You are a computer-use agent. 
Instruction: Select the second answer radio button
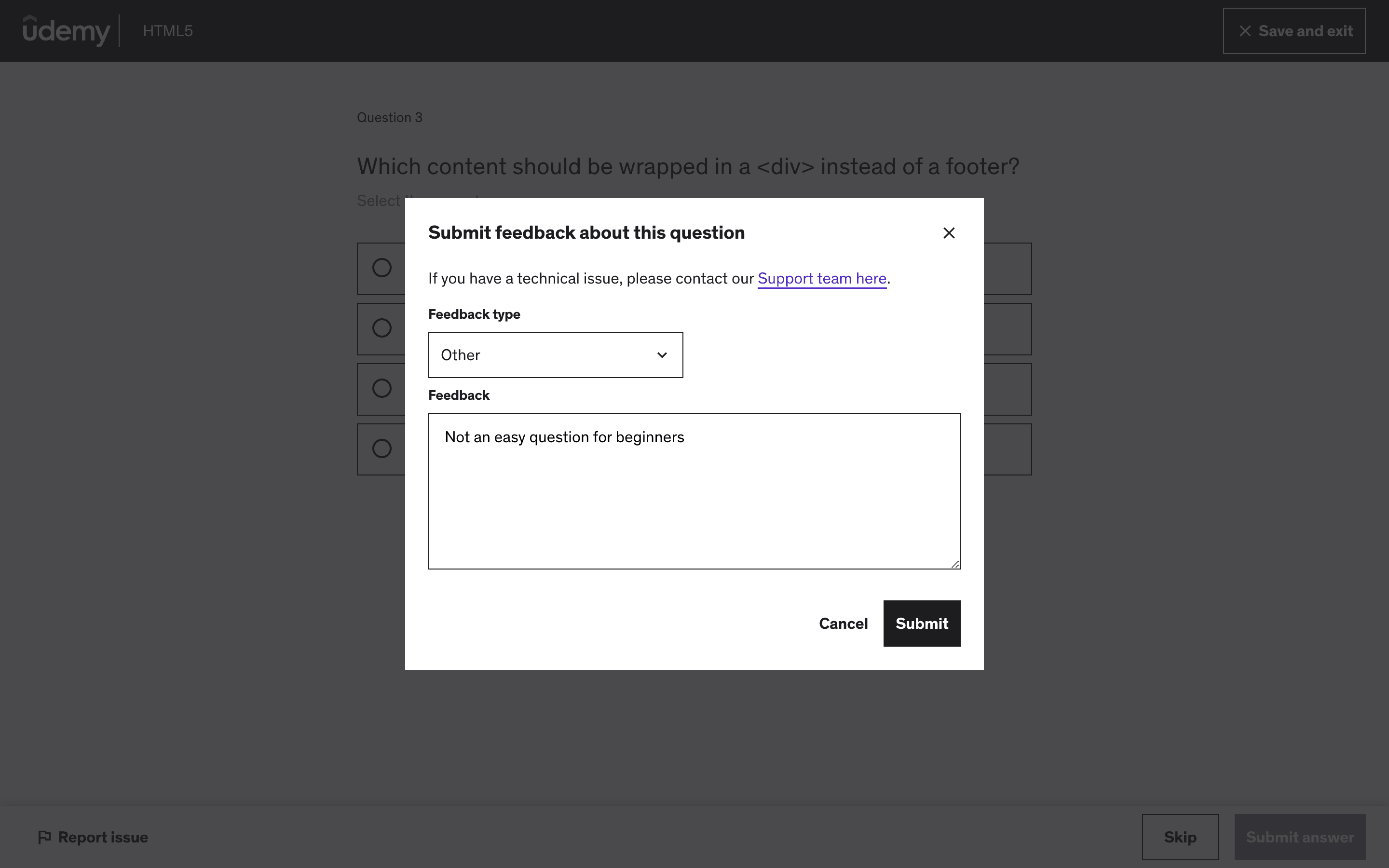(381, 328)
